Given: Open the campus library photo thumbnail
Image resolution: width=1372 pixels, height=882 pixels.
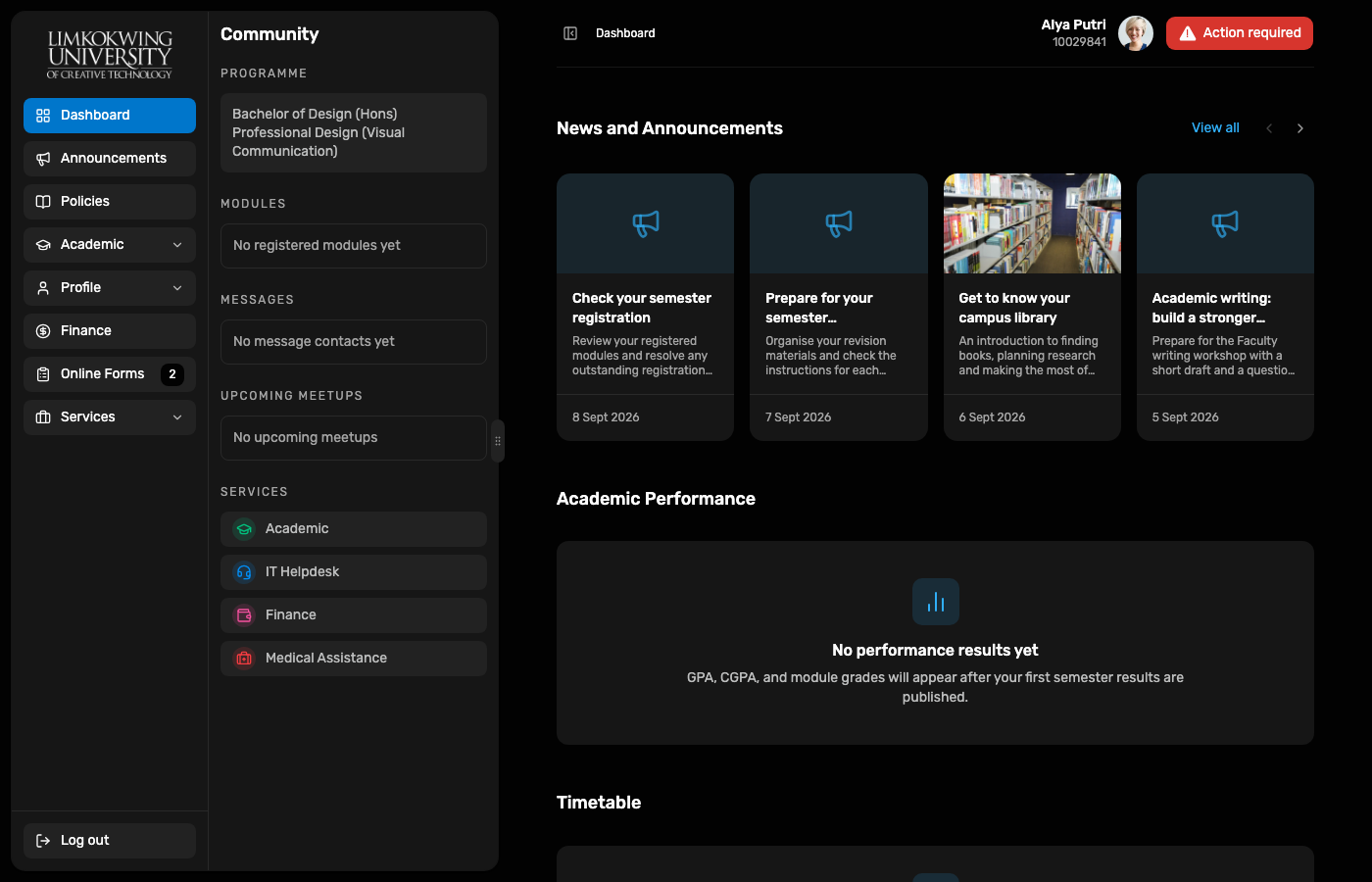Looking at the screenshot, I should coord(1032,223).
